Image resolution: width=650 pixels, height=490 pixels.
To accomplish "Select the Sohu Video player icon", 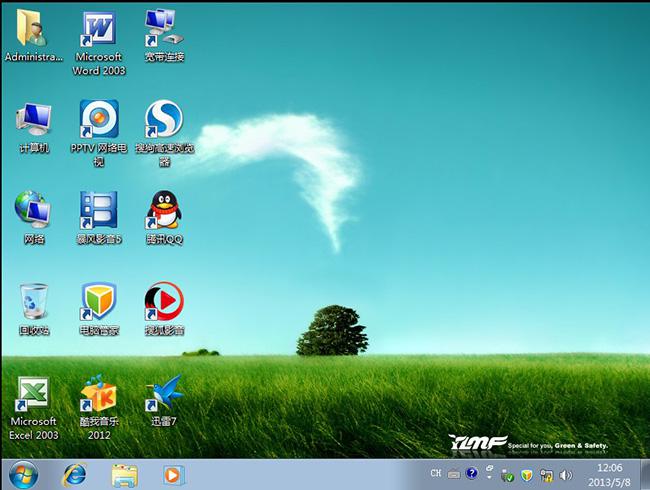I will pos(163,302).
